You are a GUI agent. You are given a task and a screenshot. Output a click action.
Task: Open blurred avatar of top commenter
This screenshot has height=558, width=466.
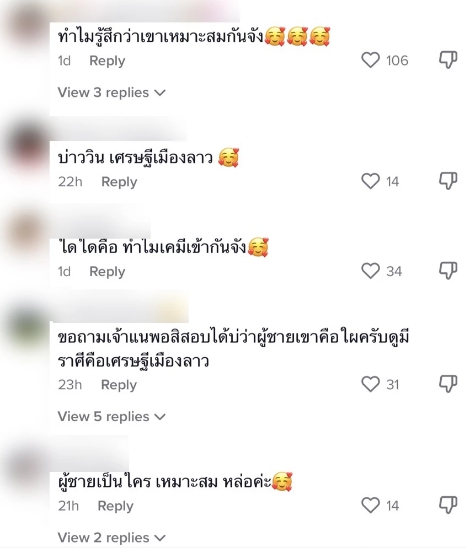pos(27,27)
